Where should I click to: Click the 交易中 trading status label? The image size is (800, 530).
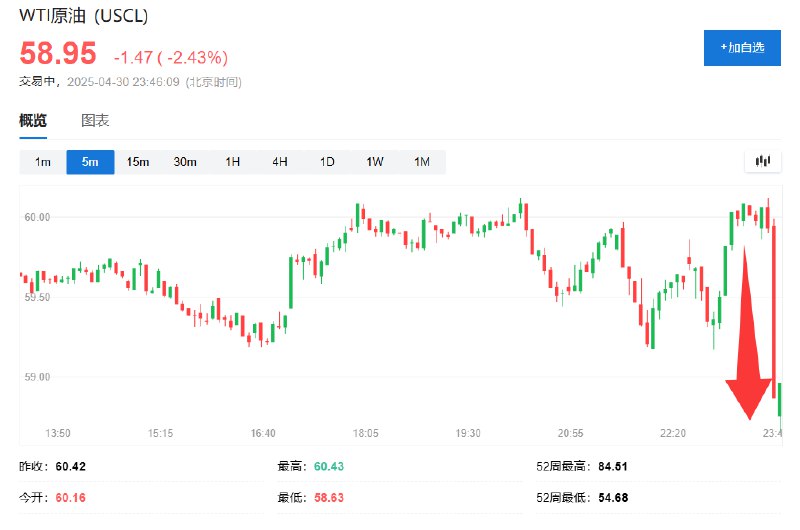click(x=37, y=82)
